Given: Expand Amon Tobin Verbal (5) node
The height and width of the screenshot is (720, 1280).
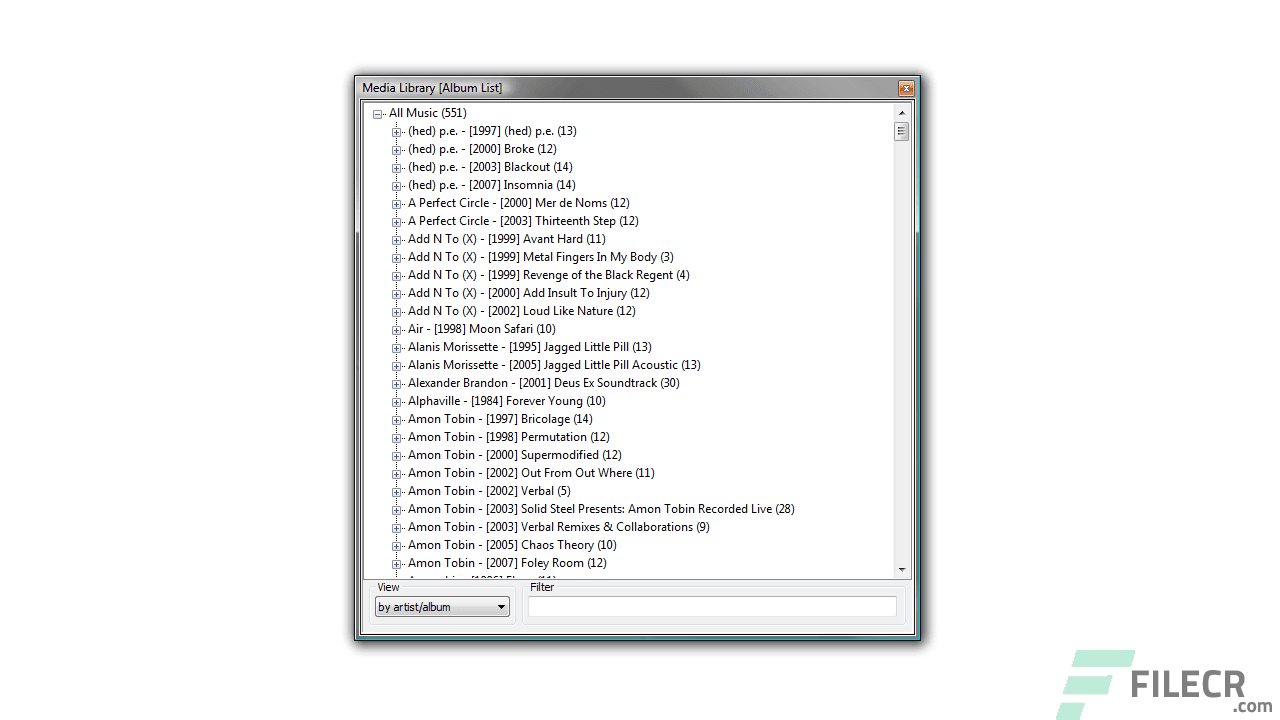Looking at the screenshot, I should coord(397,492).
